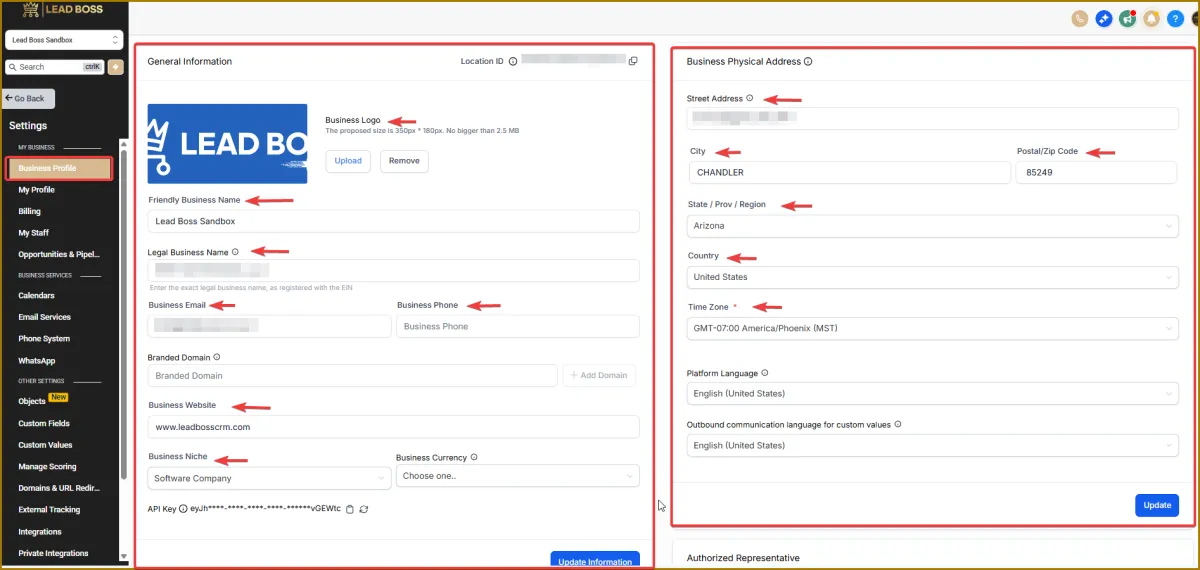This screenshot has height=570, width=1200.
Task: Show the Location ID info tooltip icon
Action: click(x=513, y=61)
